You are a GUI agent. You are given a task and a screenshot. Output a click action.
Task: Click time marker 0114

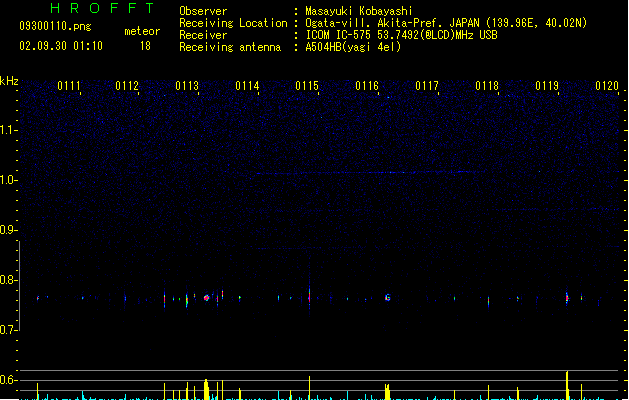(247, 86)
